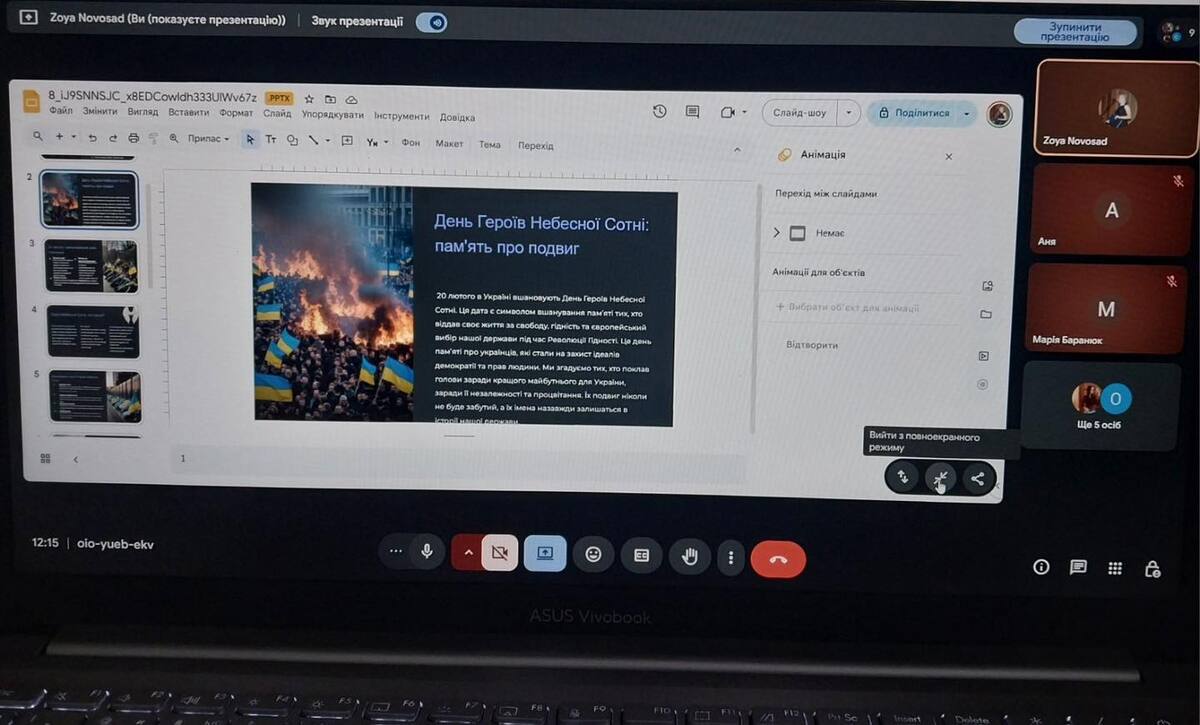
Task: Open the meeting chat panel
Action: (1078, 567)
